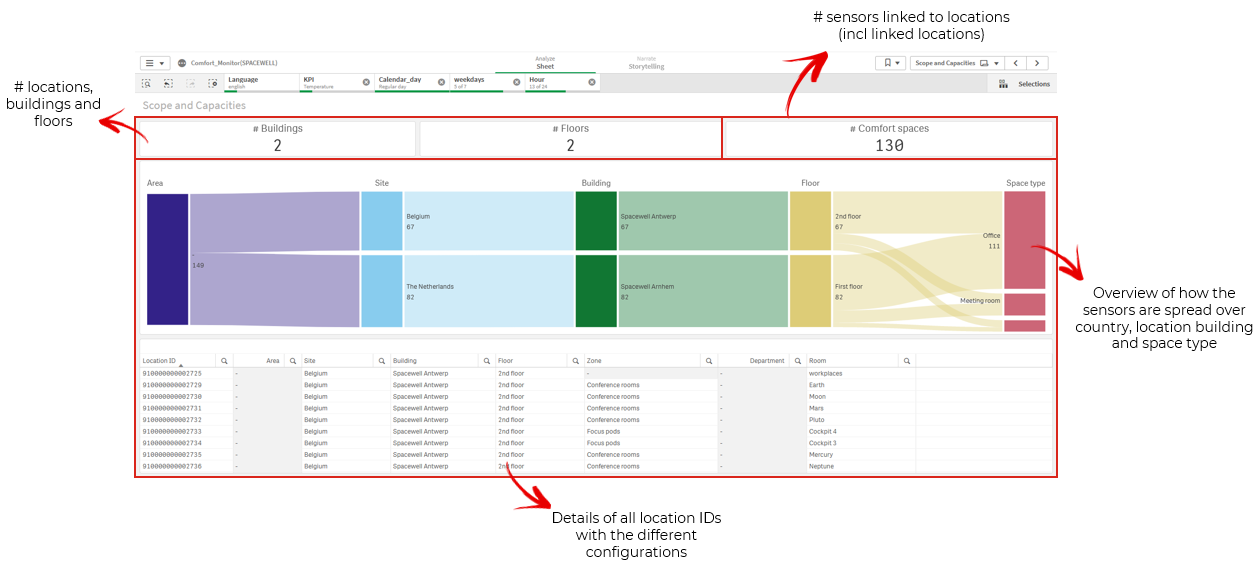Open the Language selection field
This screenshot has height=568, width=1258.
261,82
